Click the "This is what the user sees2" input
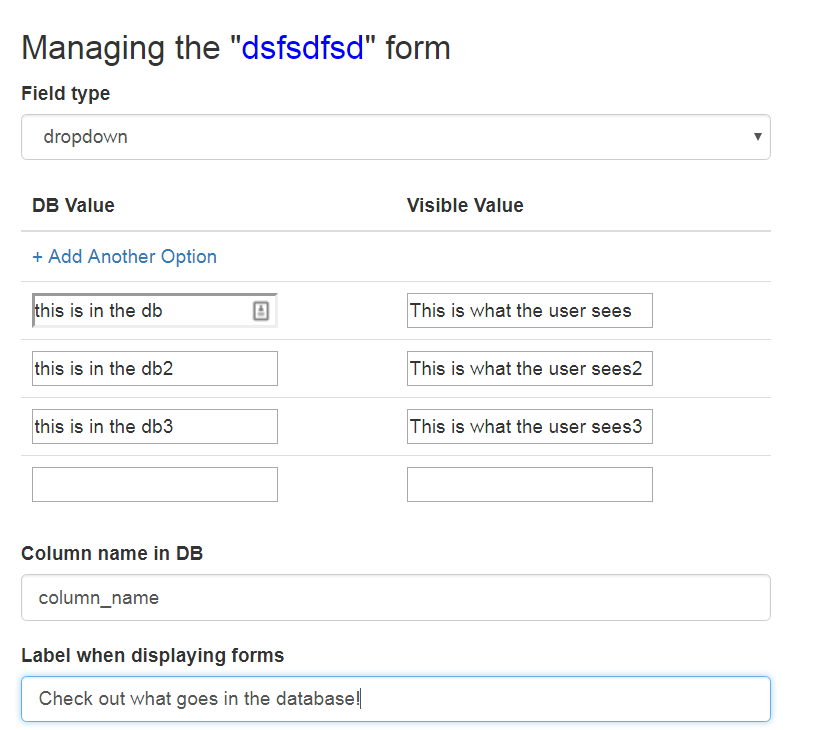This screenshot has width=826, height=730. pos(529,369)
